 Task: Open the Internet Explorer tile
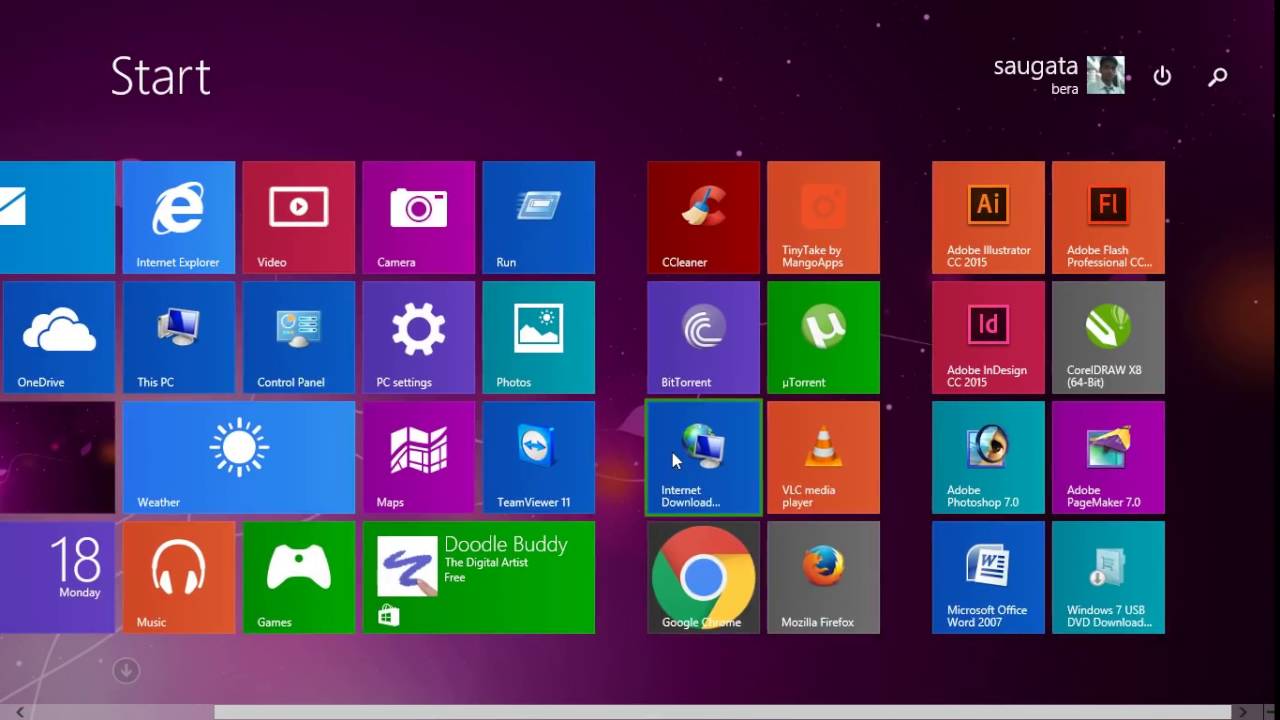(x=179, y=217)
